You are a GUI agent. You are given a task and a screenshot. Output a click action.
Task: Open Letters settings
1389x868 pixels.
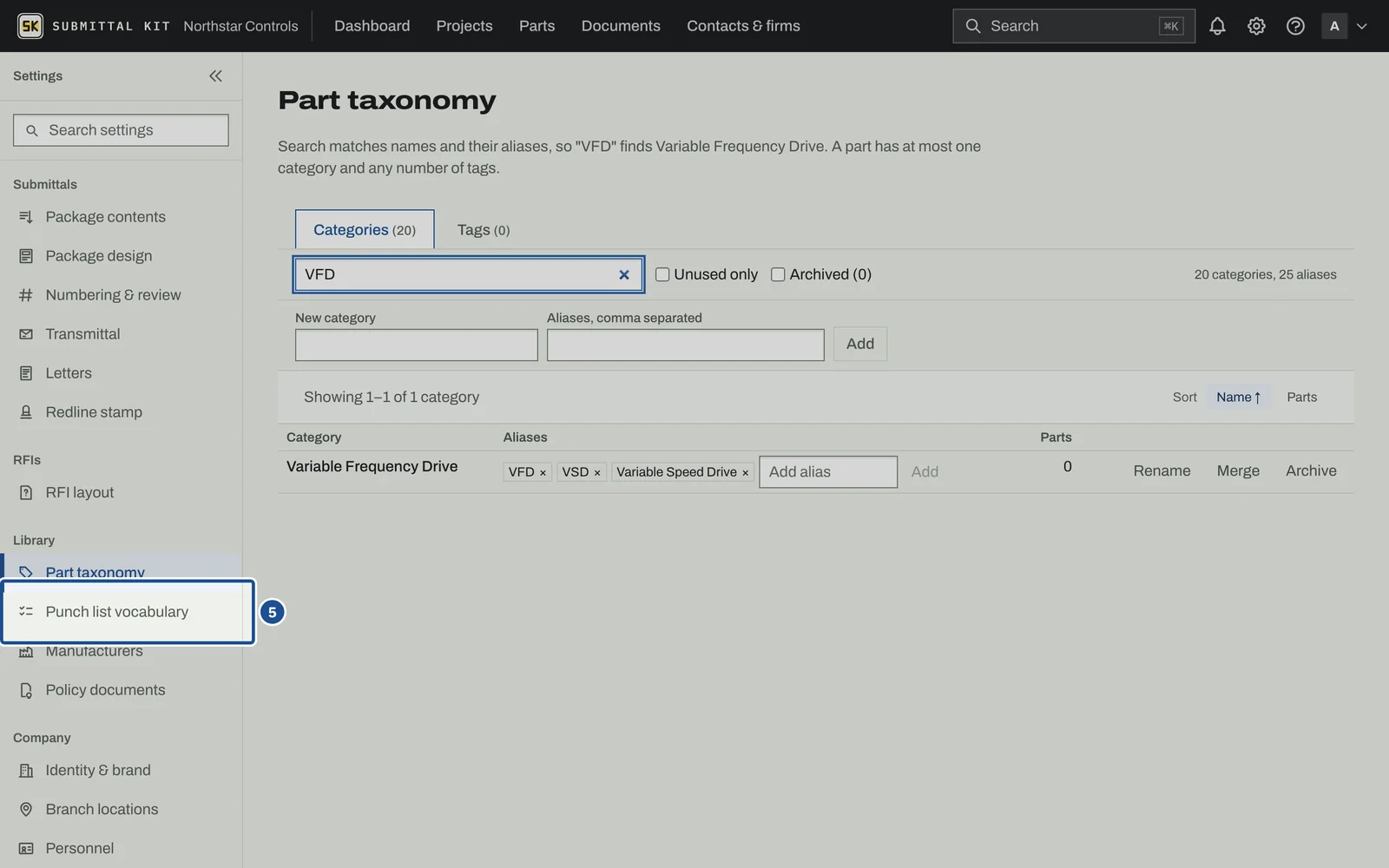click(121, 373)
